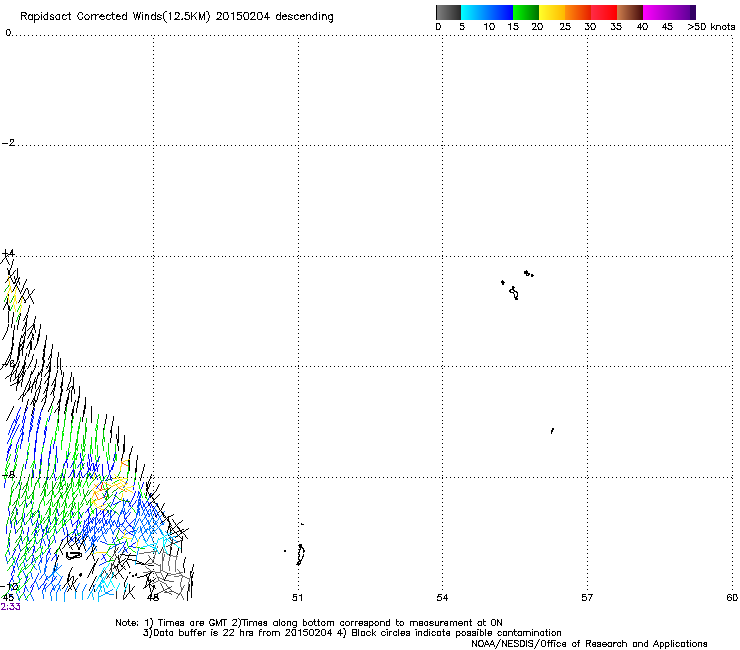Click the brown 35-40 knots legend segment
Viewport: 740px width, 650px height.
tap(630, 12)
